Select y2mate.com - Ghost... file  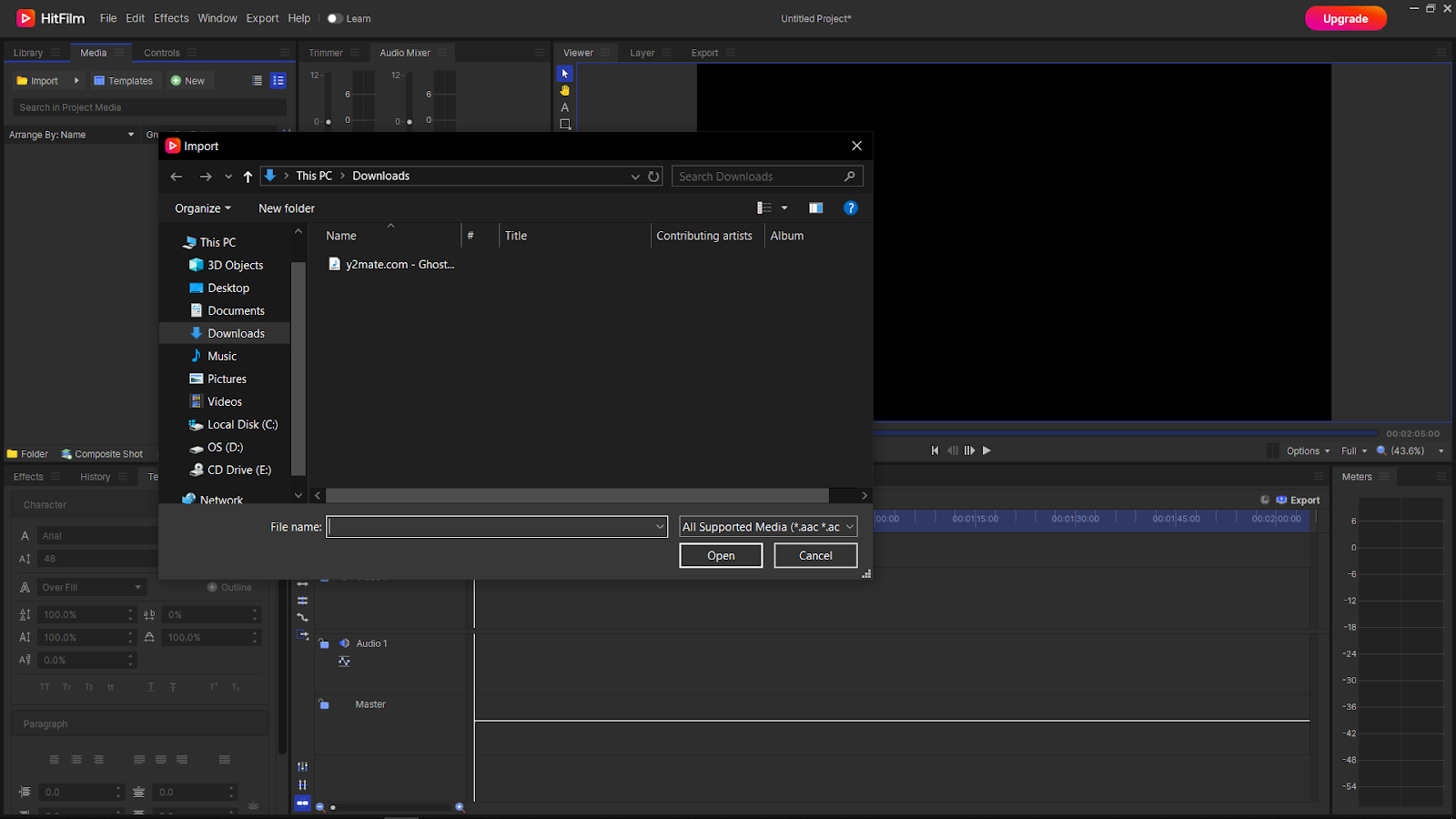coord(391,264)
